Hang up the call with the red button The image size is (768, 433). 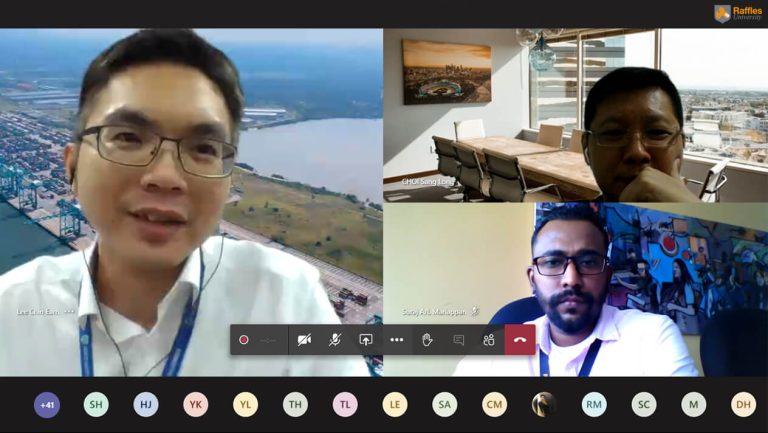click(x=520, y=340)
